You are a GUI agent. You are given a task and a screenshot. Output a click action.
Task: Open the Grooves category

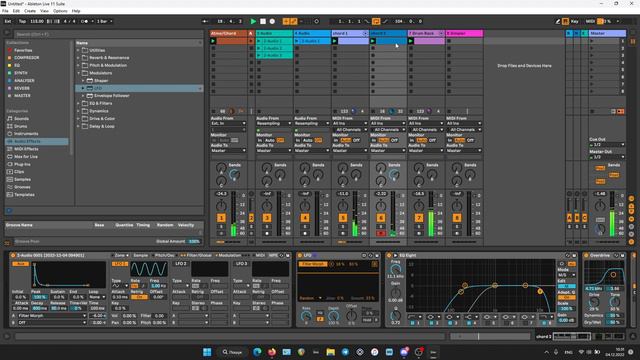22,187
